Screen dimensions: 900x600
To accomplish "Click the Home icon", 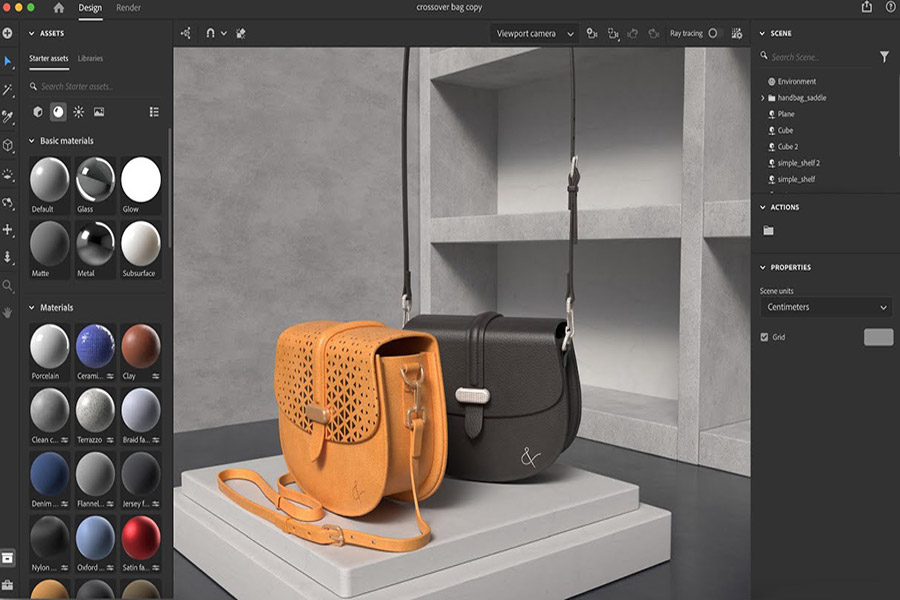I will click(x=59, y=7).
